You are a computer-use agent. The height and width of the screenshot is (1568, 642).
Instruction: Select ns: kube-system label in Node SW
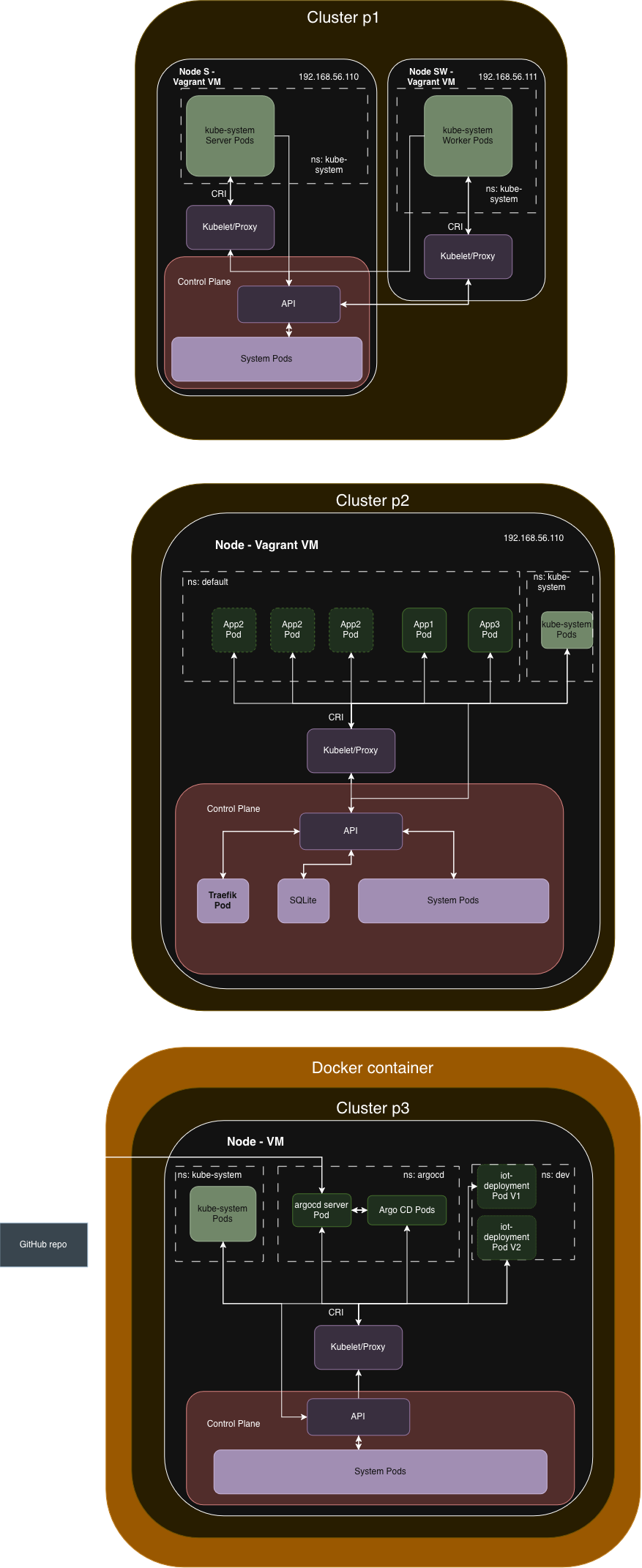point(504,194)
